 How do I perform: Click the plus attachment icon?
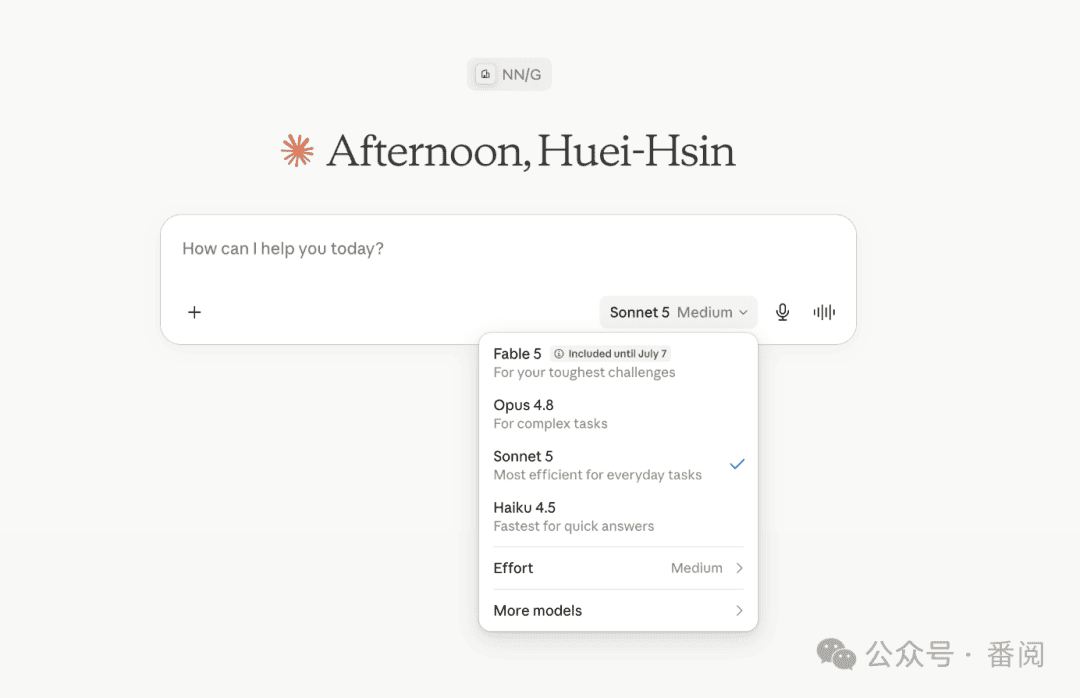194,312
